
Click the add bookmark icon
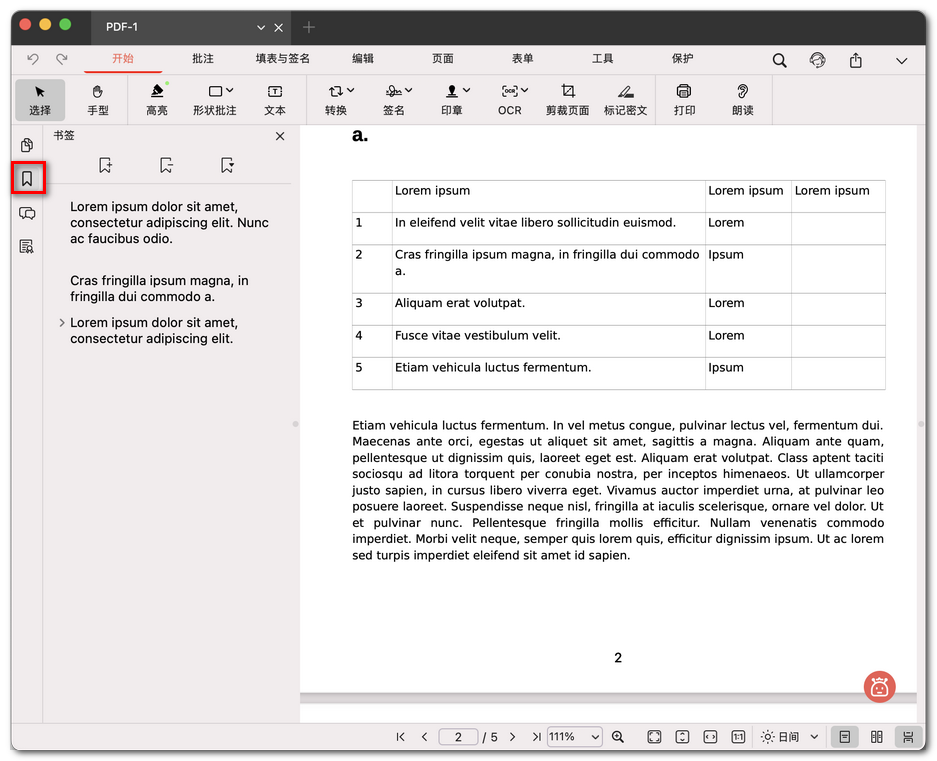[x=106, y=165]
